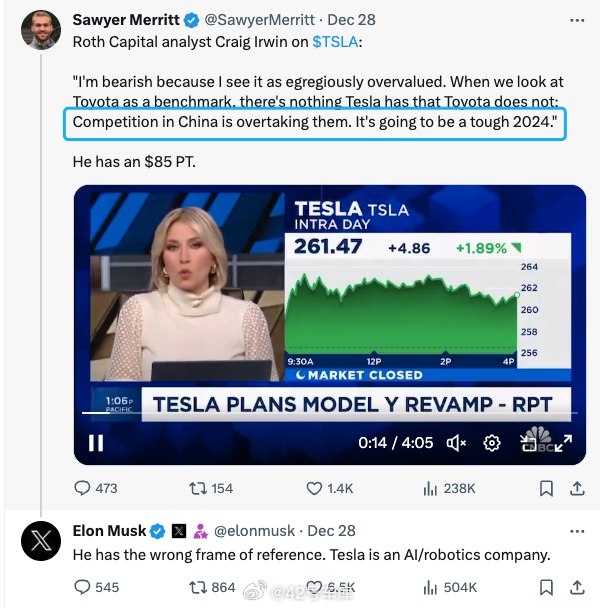Open video settings gear icon
The height and width of the screenshot is (608, 600).
pyautogui.click(x=492, y=443)
